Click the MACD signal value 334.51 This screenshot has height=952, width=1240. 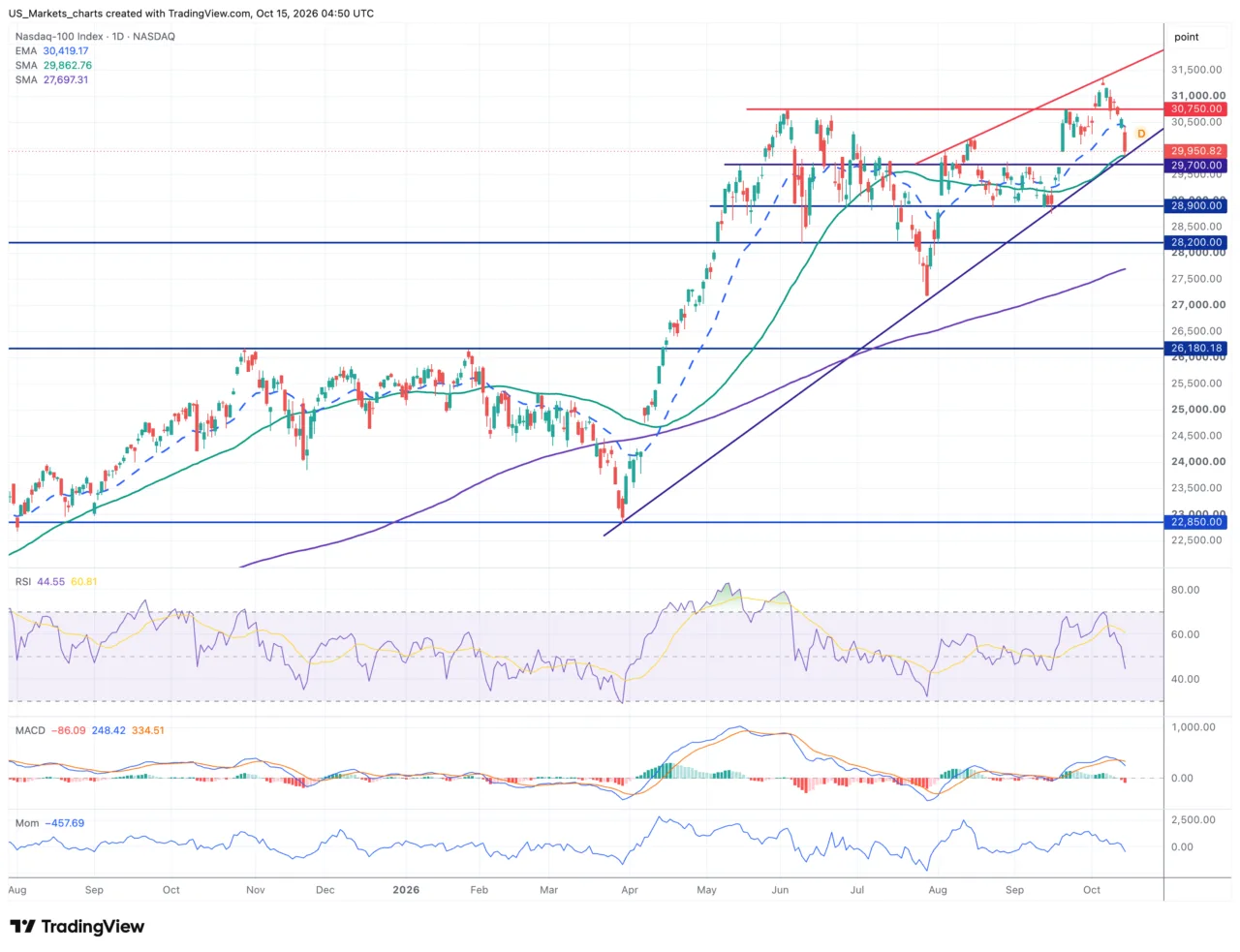pyautogui.click(x=147, y=730)
